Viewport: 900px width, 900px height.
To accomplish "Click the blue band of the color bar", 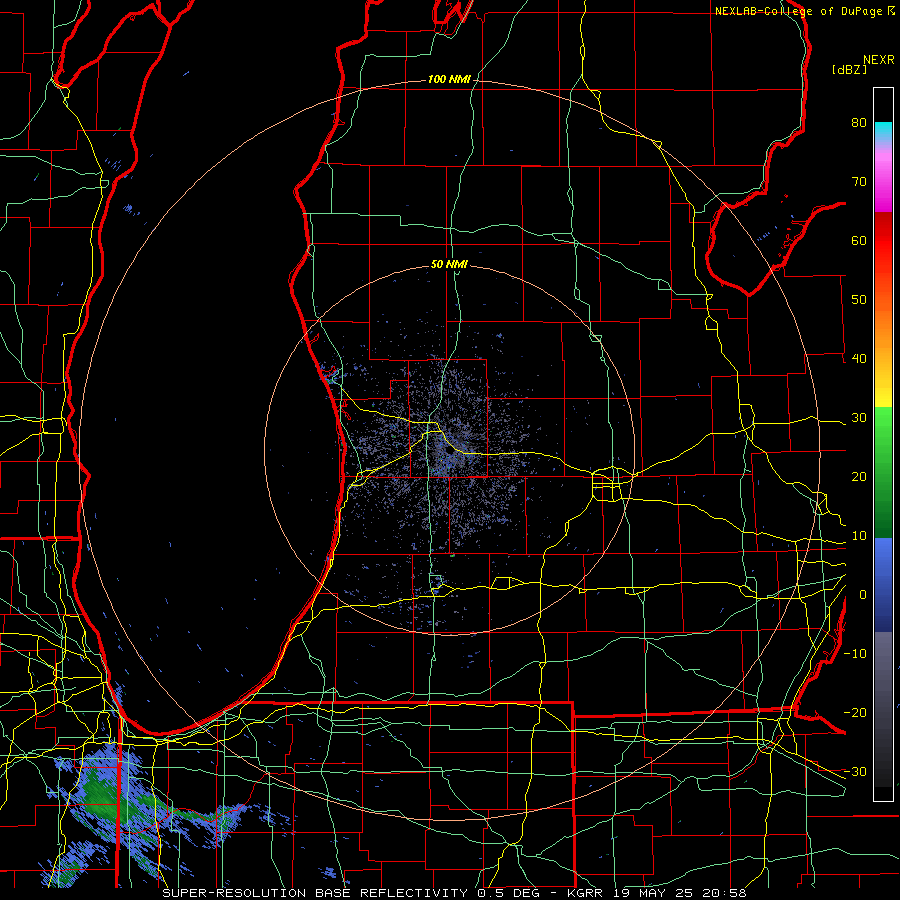I will [x=883, y=584].
